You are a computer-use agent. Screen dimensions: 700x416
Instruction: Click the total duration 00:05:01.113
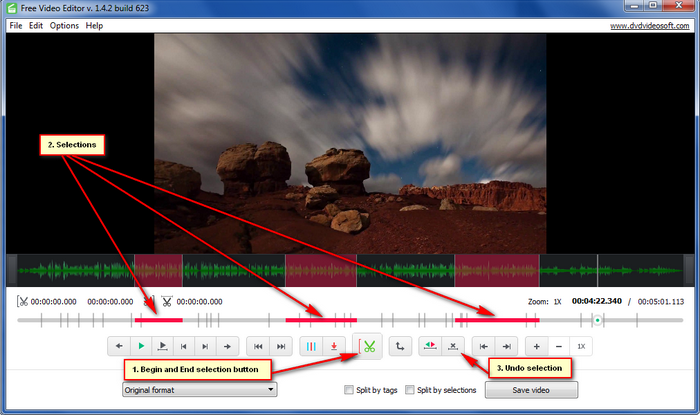tap(661, 302)
